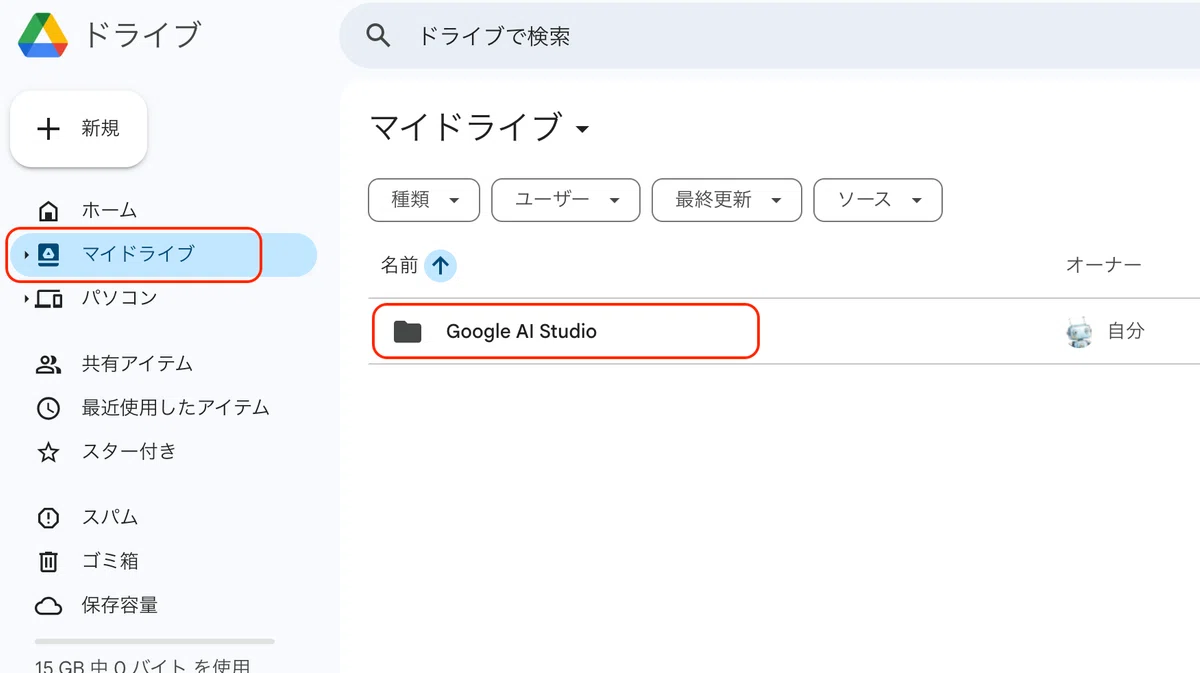
Task: Click the storage usage progress bar
Action: (x=154, y=641)
